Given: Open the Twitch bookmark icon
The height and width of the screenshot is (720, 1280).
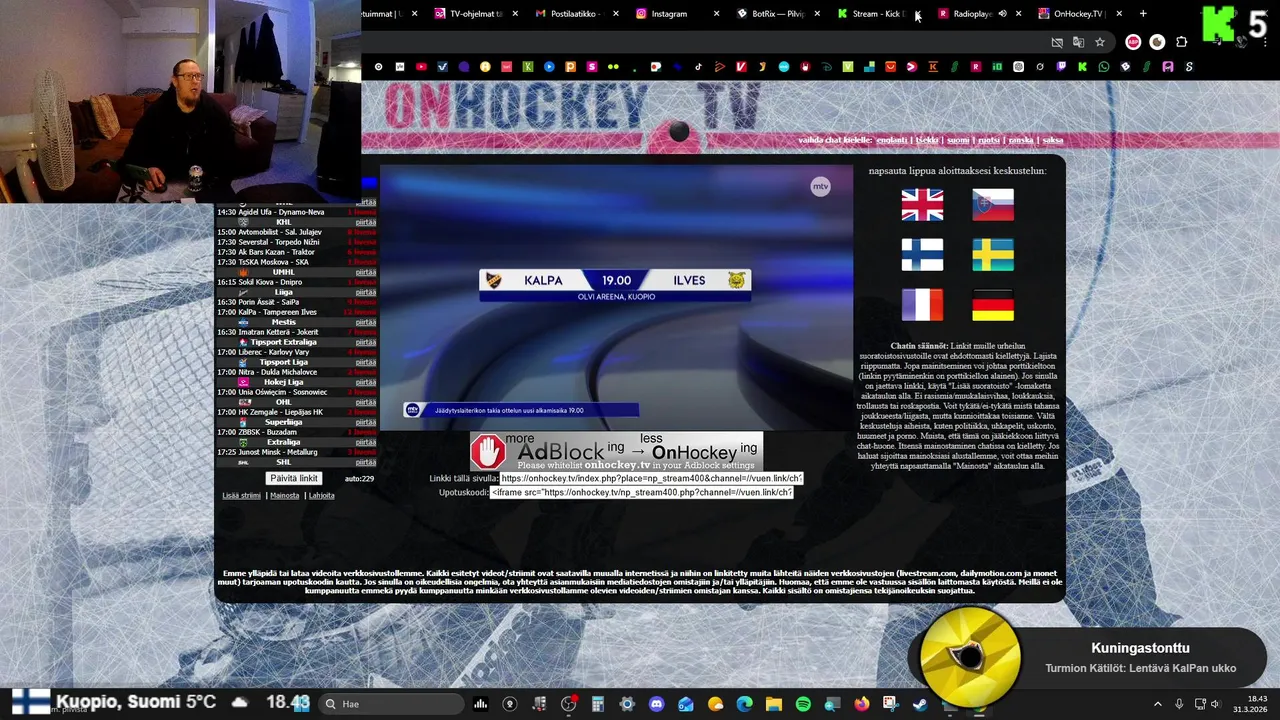Looking at the screenshot, I should (x=1061, y=67).
